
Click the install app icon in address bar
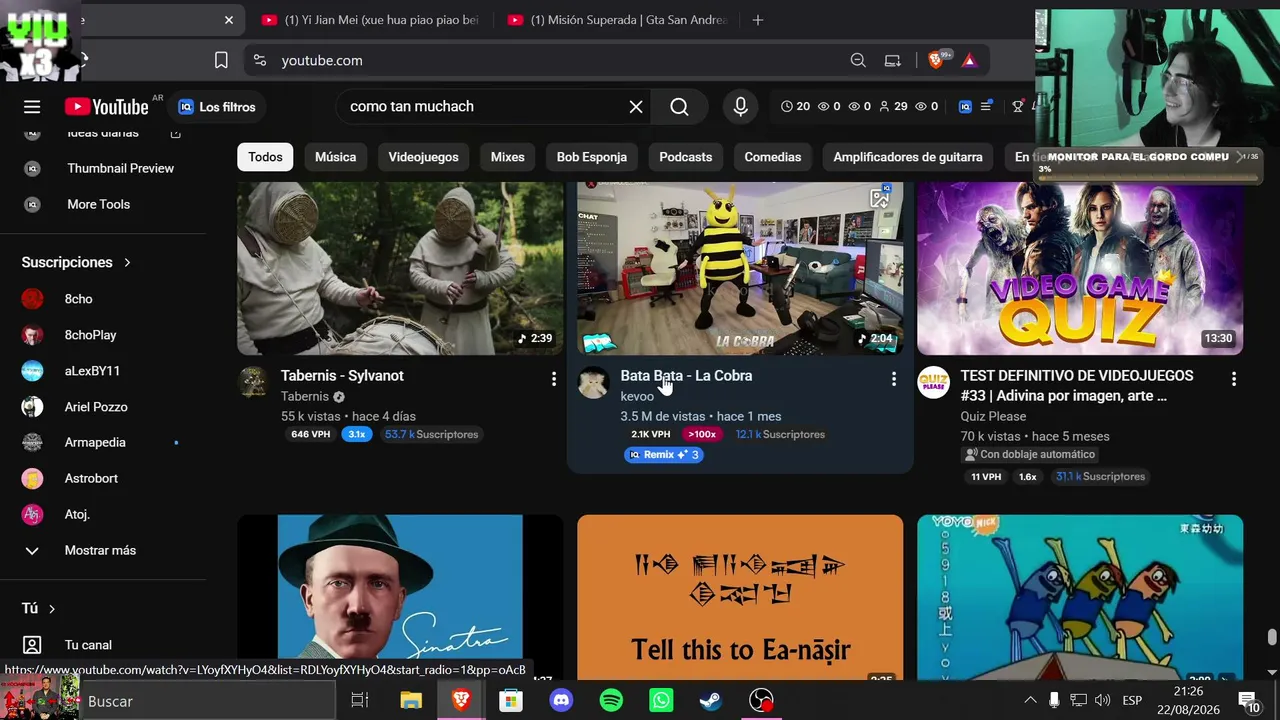point(893,60)
